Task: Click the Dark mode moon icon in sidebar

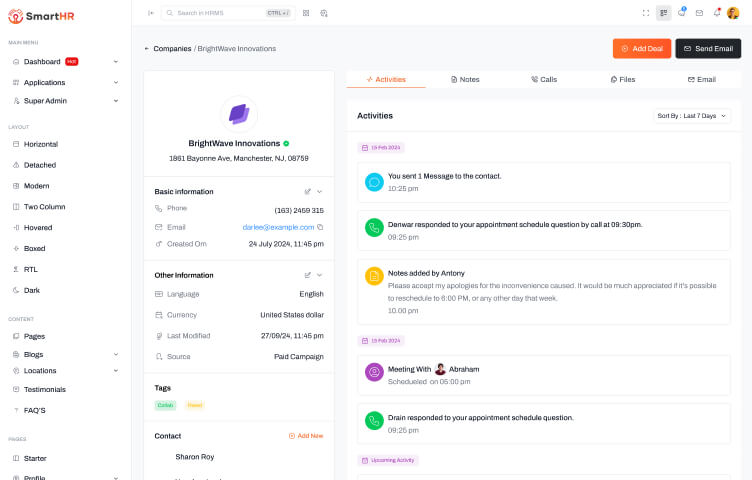Action: (x=16, y=290)
